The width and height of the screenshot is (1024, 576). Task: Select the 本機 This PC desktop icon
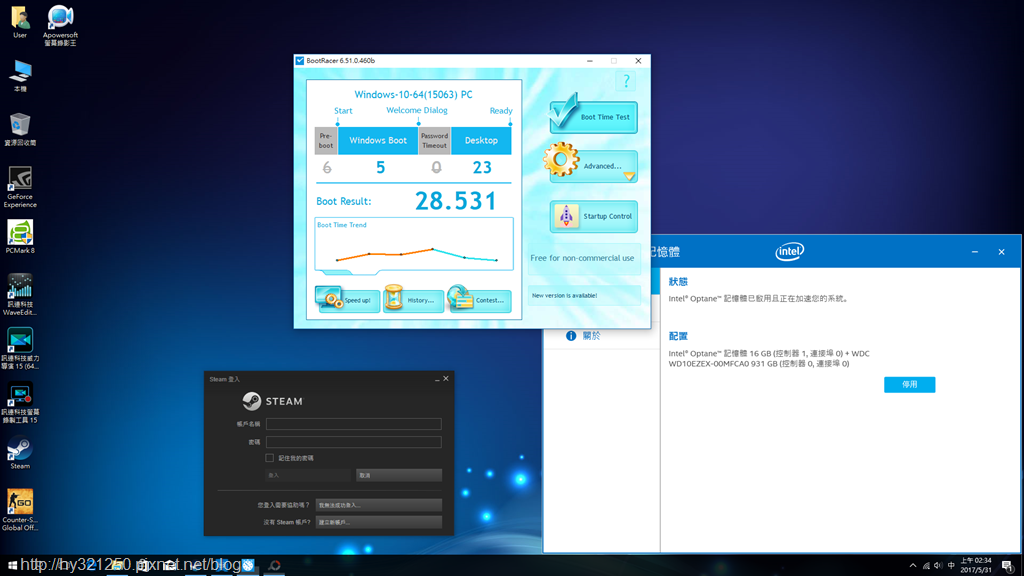pyautogui.click(x=20, y=76)
